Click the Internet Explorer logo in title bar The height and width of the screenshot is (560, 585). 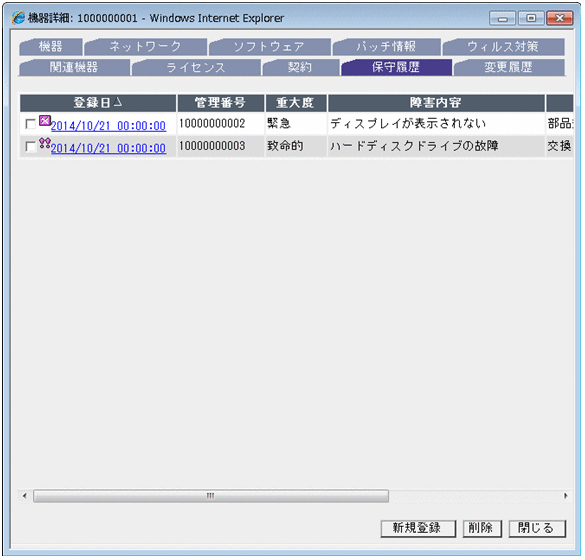[x=18, y=18]
